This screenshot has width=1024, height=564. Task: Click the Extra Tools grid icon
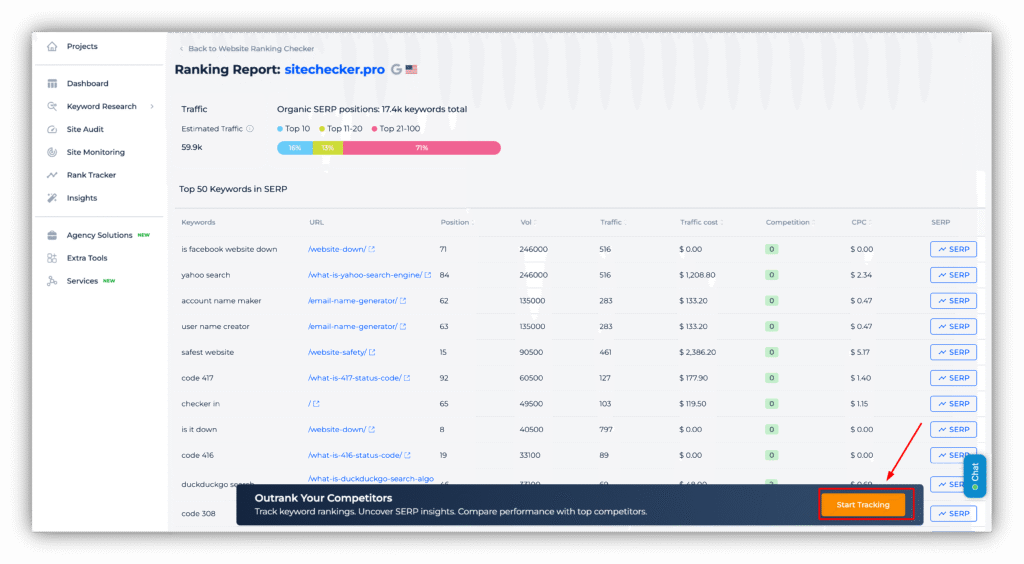[52, 258]
